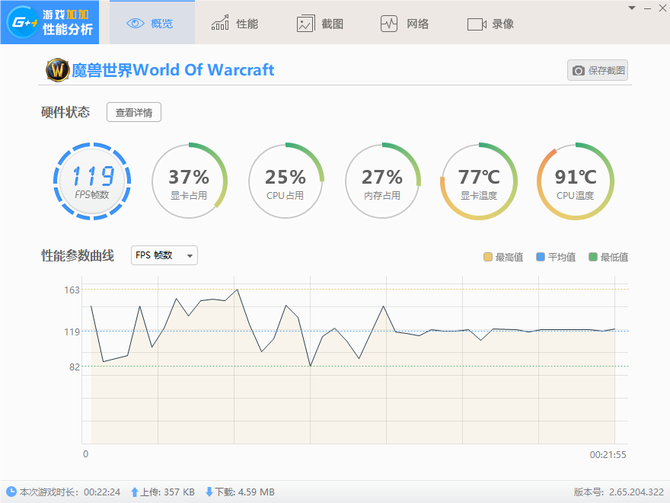Open the 网络 network tab
670x503 pixels.
404,24
